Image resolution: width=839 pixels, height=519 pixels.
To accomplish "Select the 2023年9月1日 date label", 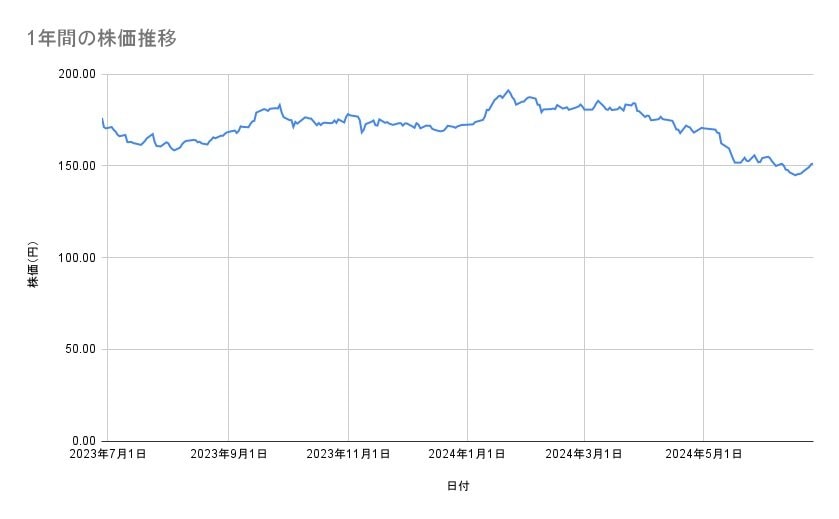I will point(229,454).
